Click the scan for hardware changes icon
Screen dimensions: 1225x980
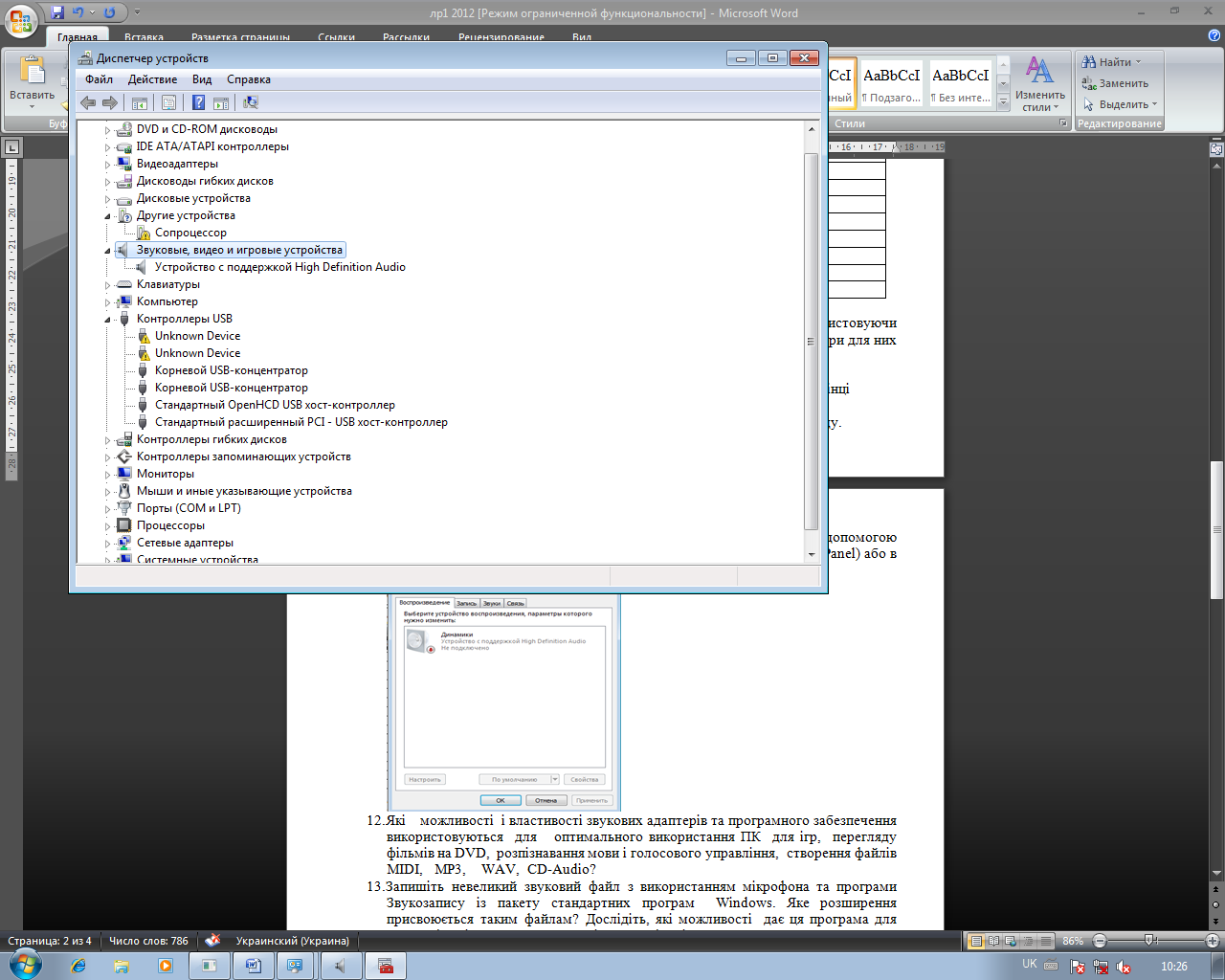click(251, 102)
